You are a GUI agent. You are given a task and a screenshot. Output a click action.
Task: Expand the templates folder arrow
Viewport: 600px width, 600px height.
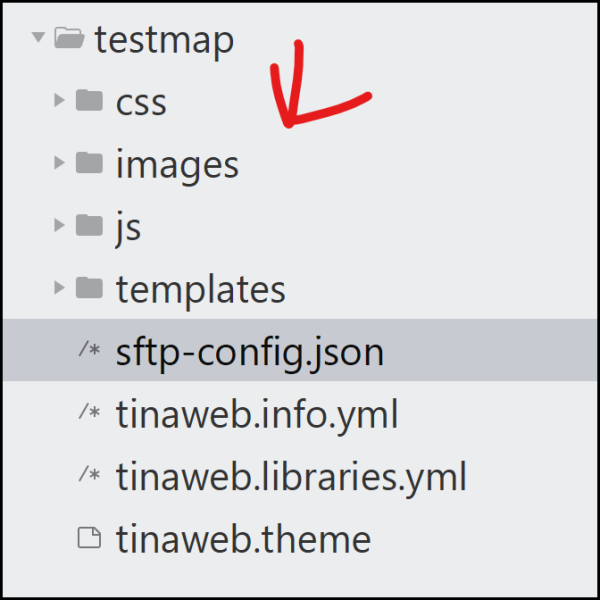[60, 288]
